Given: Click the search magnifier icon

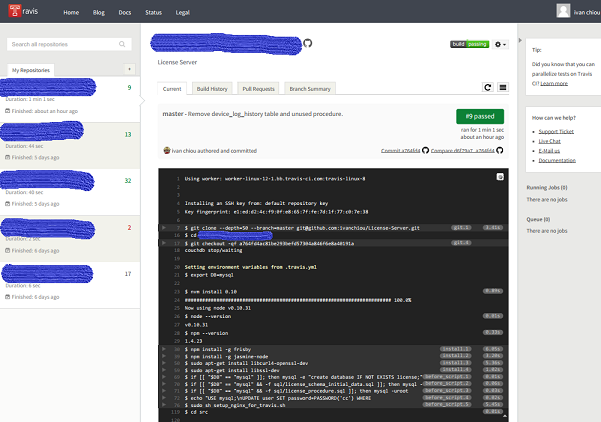Looking at the screenshot, I should [x=122, y=44].
